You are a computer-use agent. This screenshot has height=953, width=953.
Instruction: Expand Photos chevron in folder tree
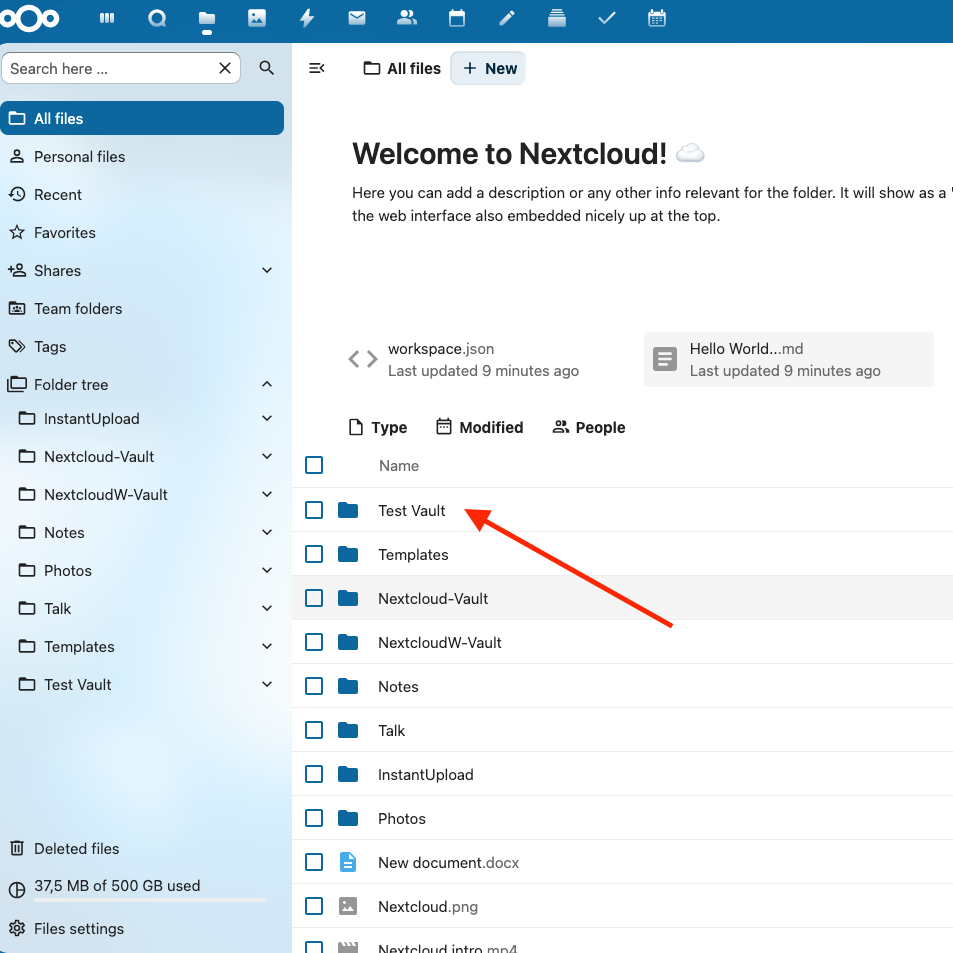coord(267,570)
